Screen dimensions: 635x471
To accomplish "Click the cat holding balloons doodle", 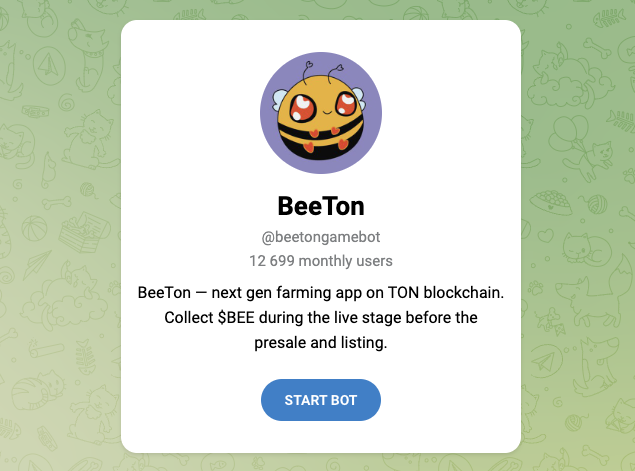I will click(x=580, y=148).
